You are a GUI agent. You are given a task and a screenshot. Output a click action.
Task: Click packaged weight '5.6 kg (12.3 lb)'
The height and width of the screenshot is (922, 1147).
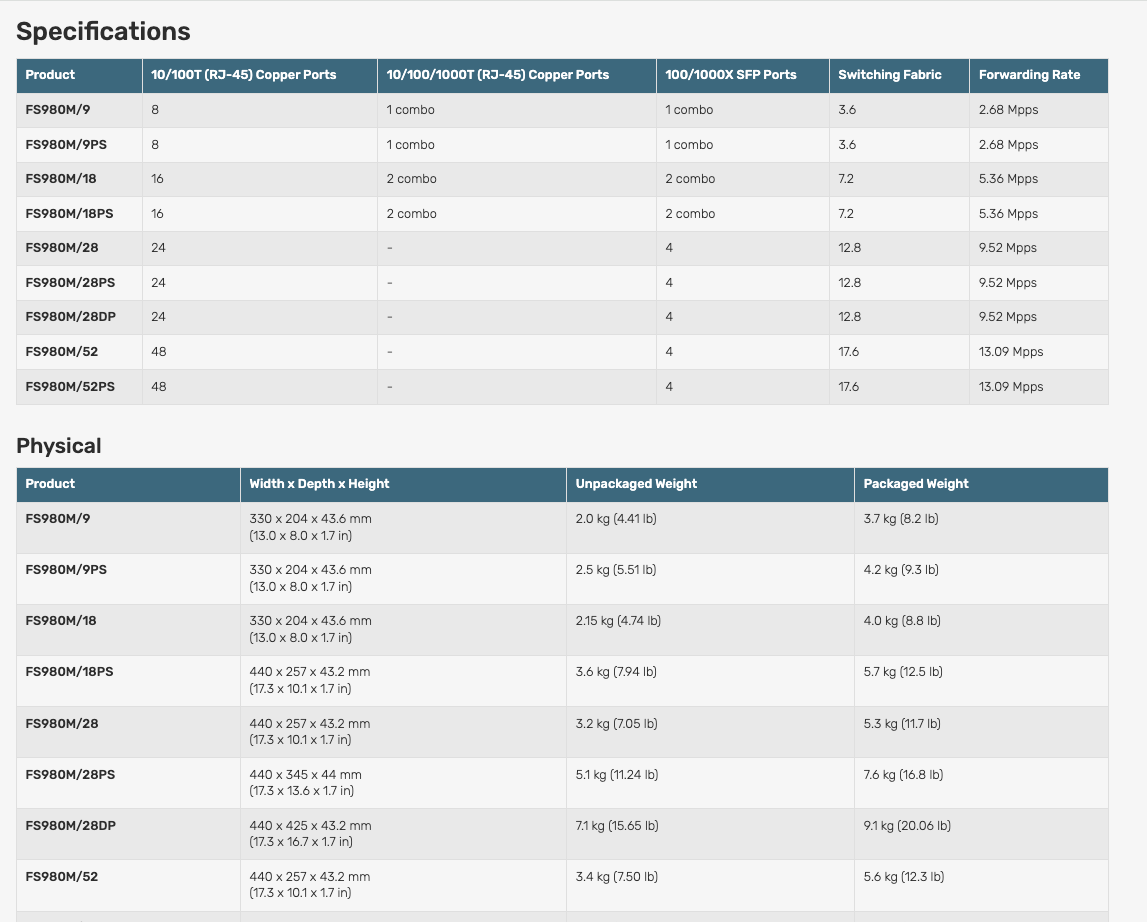pyautogui.click(x=904, y=877)
